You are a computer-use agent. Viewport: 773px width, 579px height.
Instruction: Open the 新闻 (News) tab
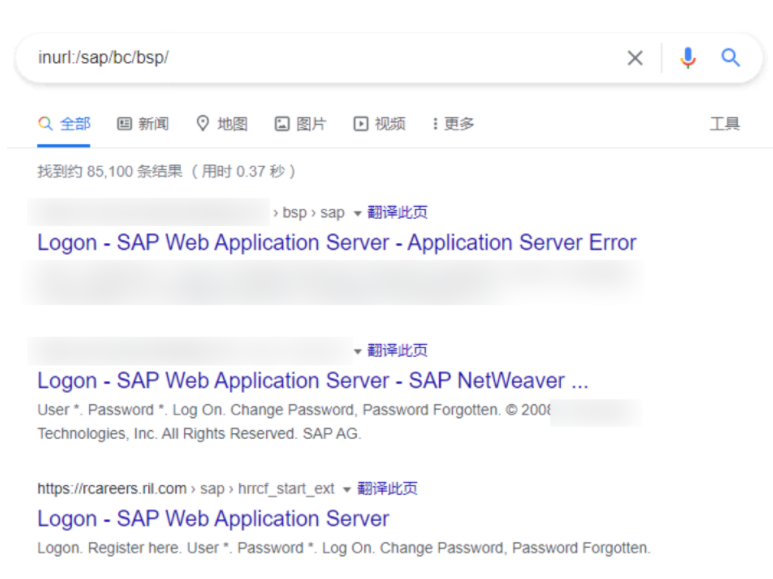pyautogui.click(x=143, y=124)
